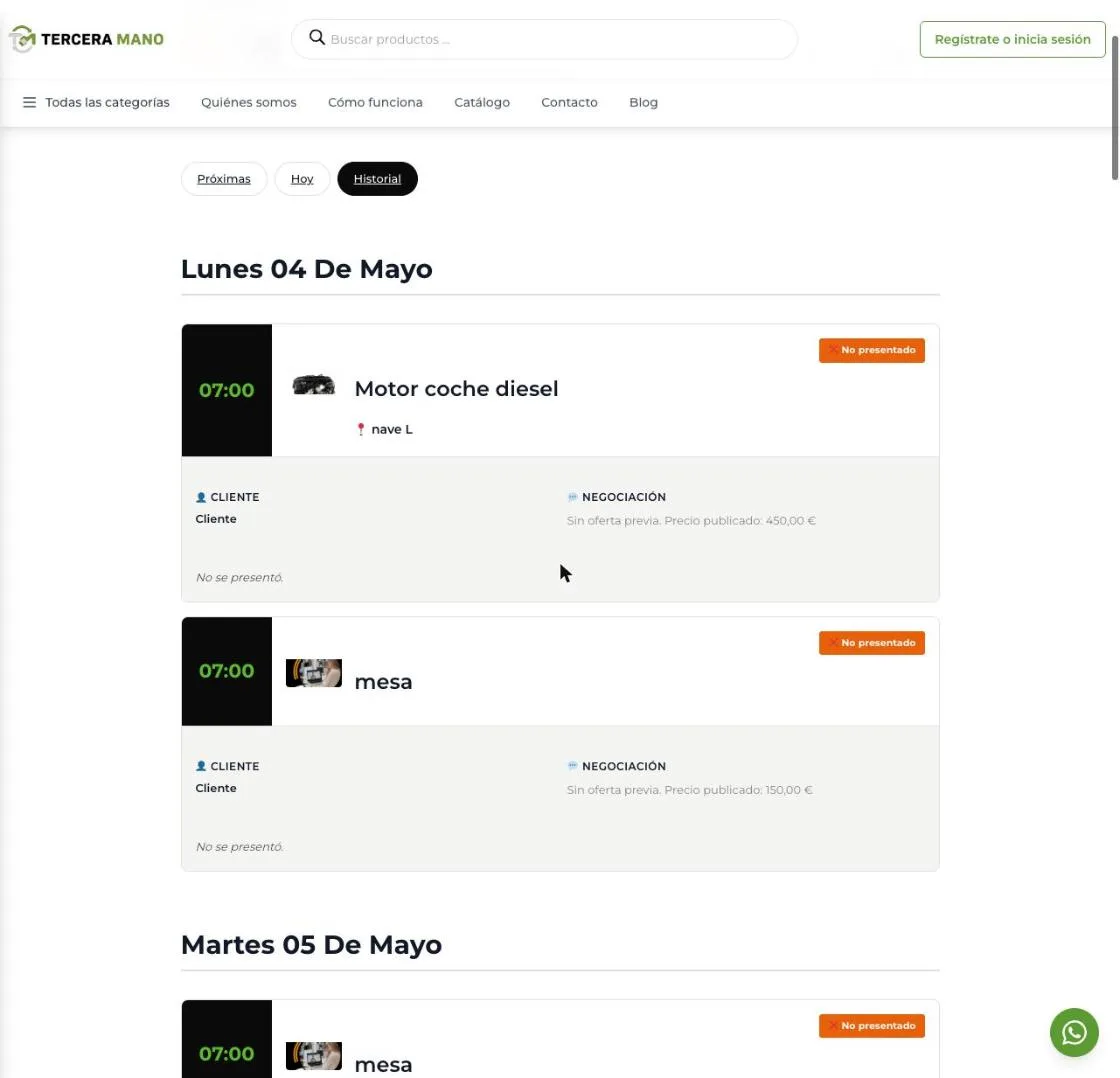The image size is (1120, 1078).
Task: Click the Motor coche diesel thumbnail
Action: (314, 385)
